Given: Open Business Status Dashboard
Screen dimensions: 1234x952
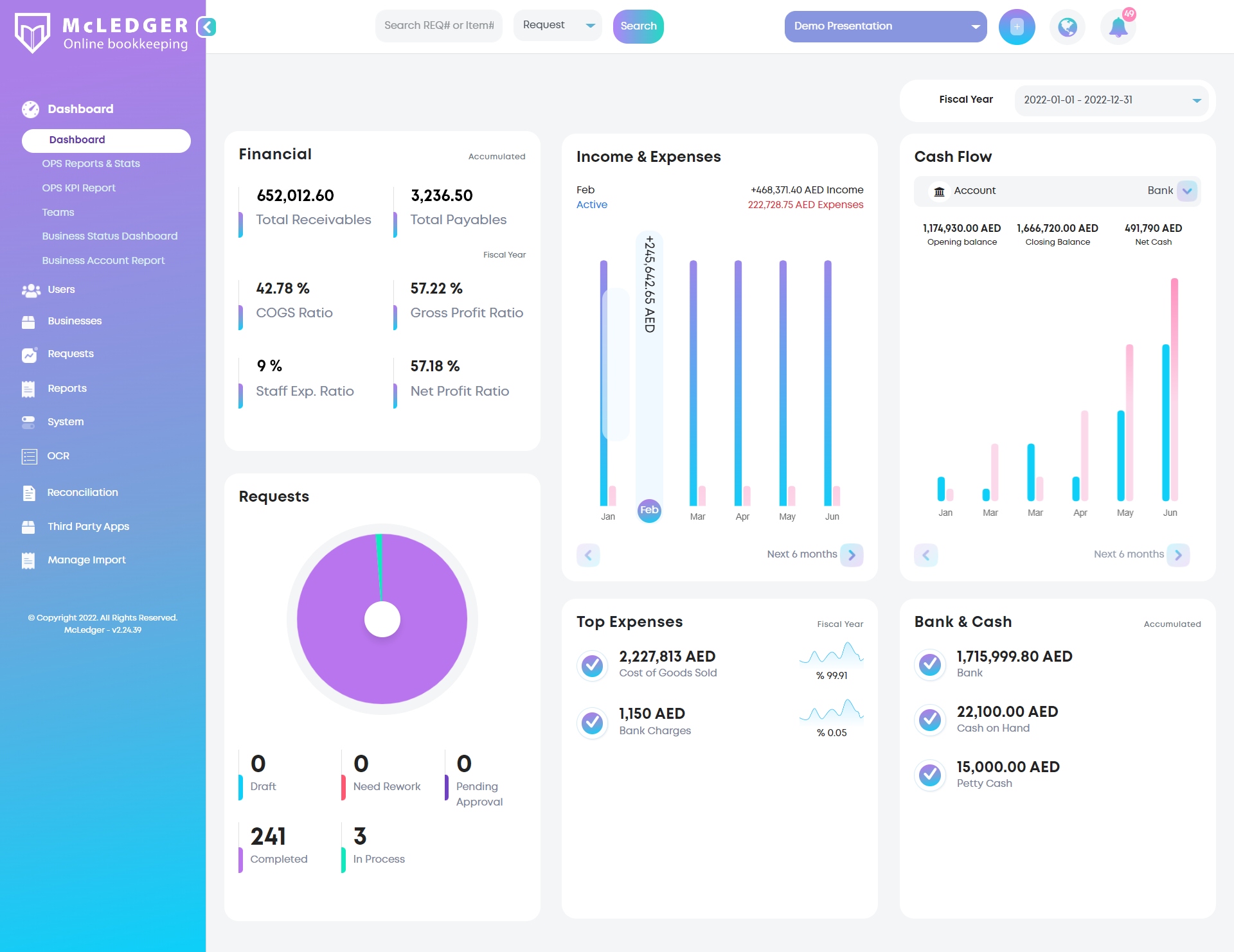Looking at the screenshot, I should (109, 236).
